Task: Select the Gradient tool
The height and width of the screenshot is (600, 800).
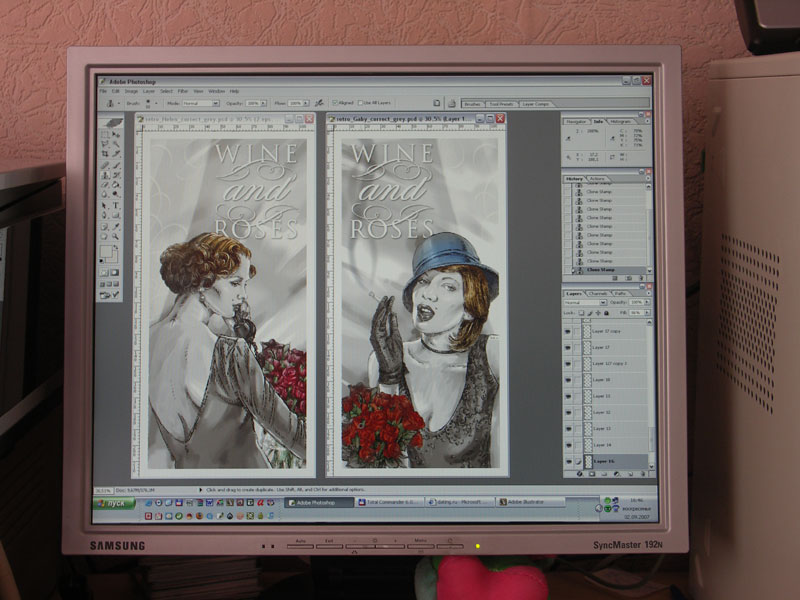Action: point(116,185)
